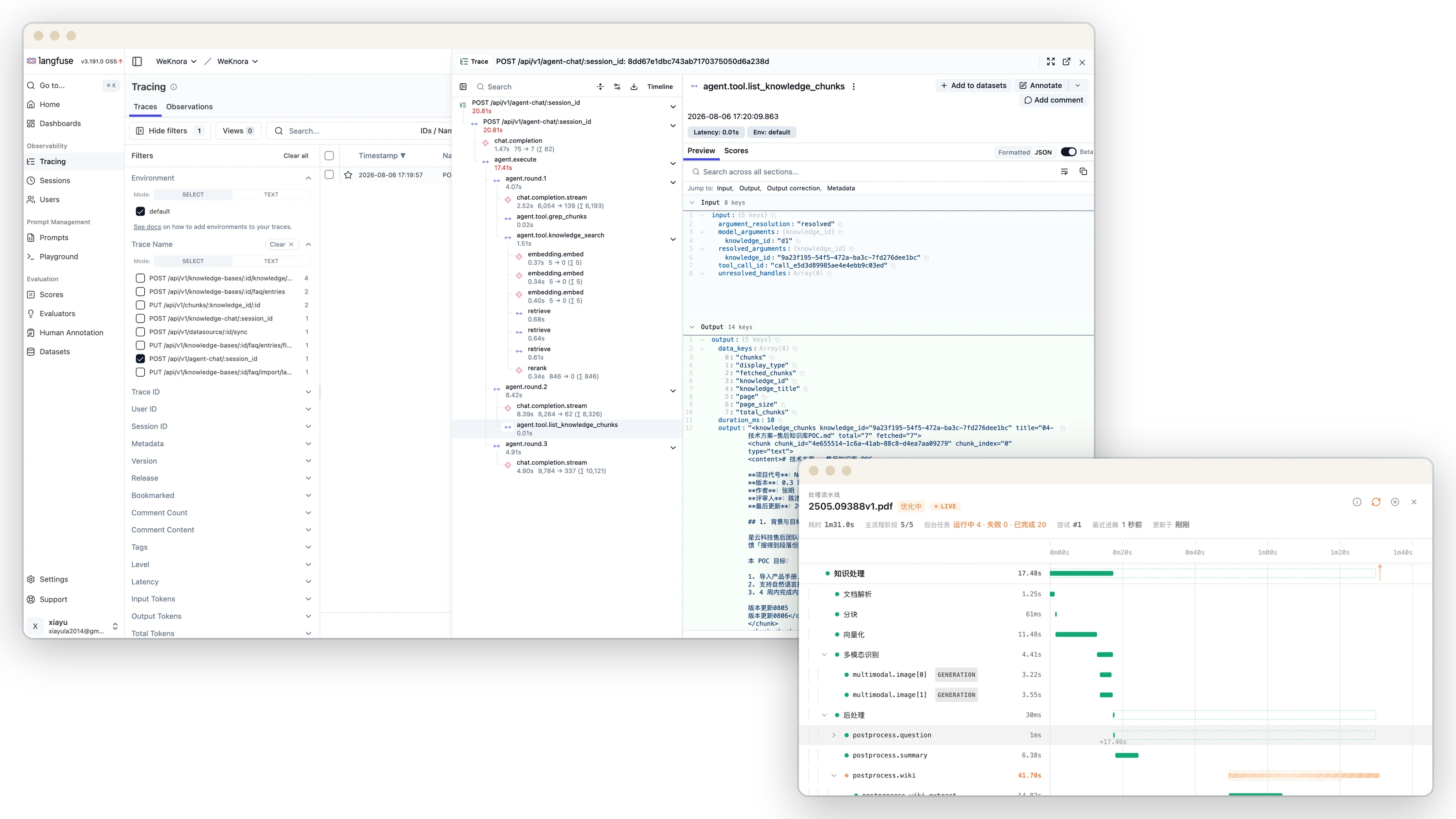This screenshot has width=1456, height=819.
Task: Open the WeKnora project dropdown
Action: click(238, 61)
